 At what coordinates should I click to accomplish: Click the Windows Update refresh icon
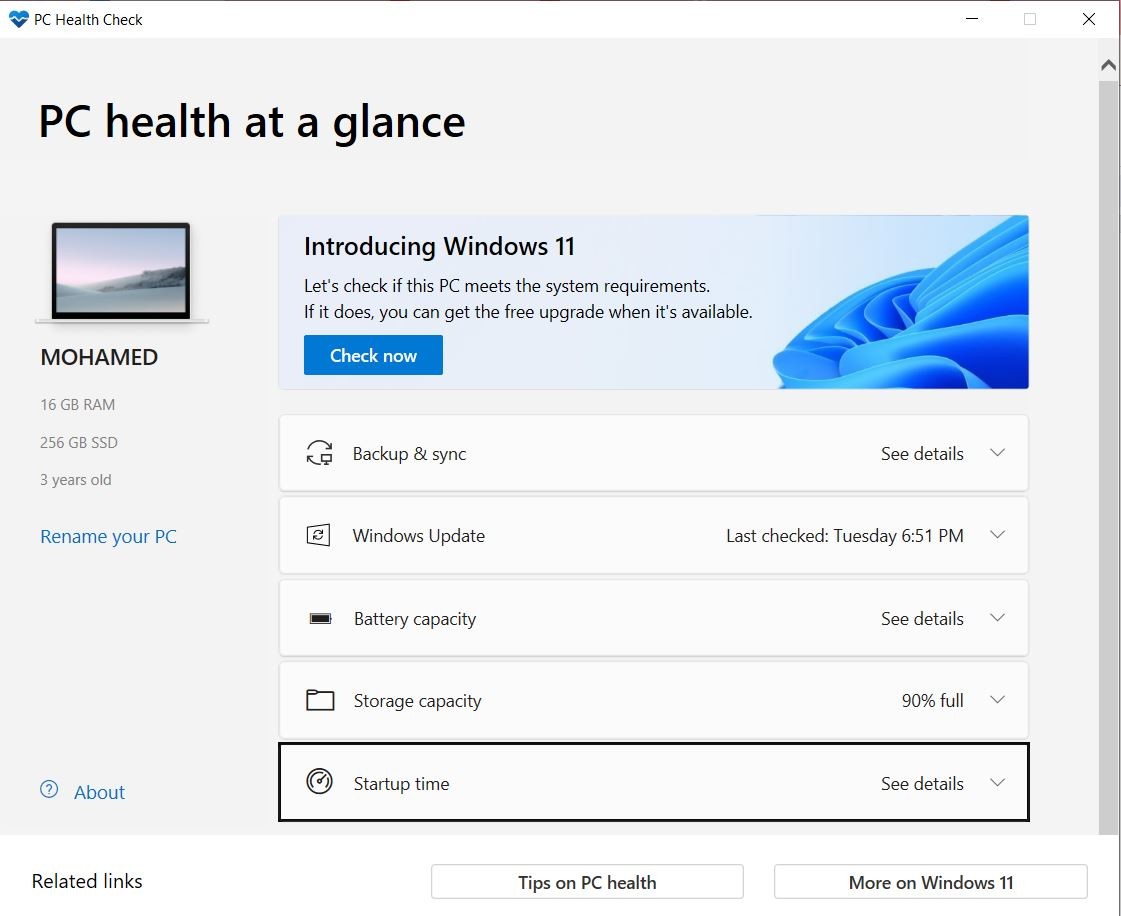(x=318, y=535)
